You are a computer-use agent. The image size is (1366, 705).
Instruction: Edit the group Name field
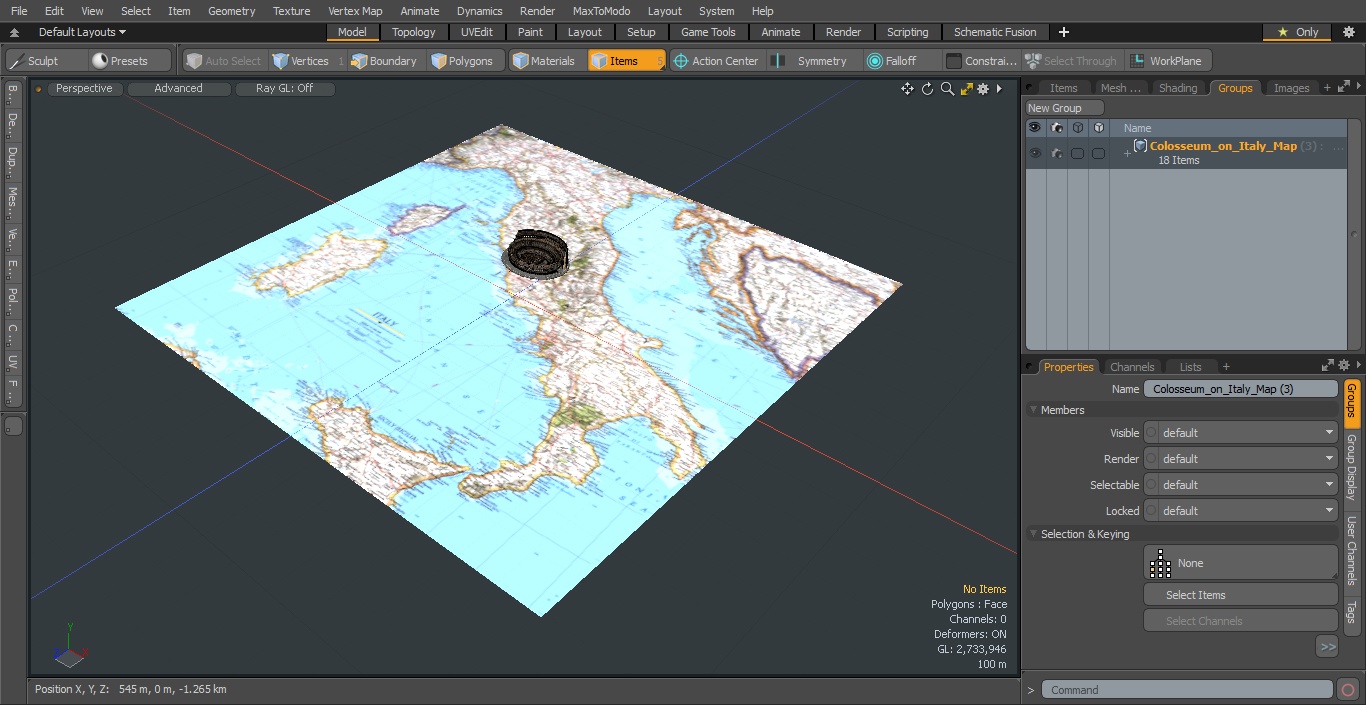[1241, 389]
